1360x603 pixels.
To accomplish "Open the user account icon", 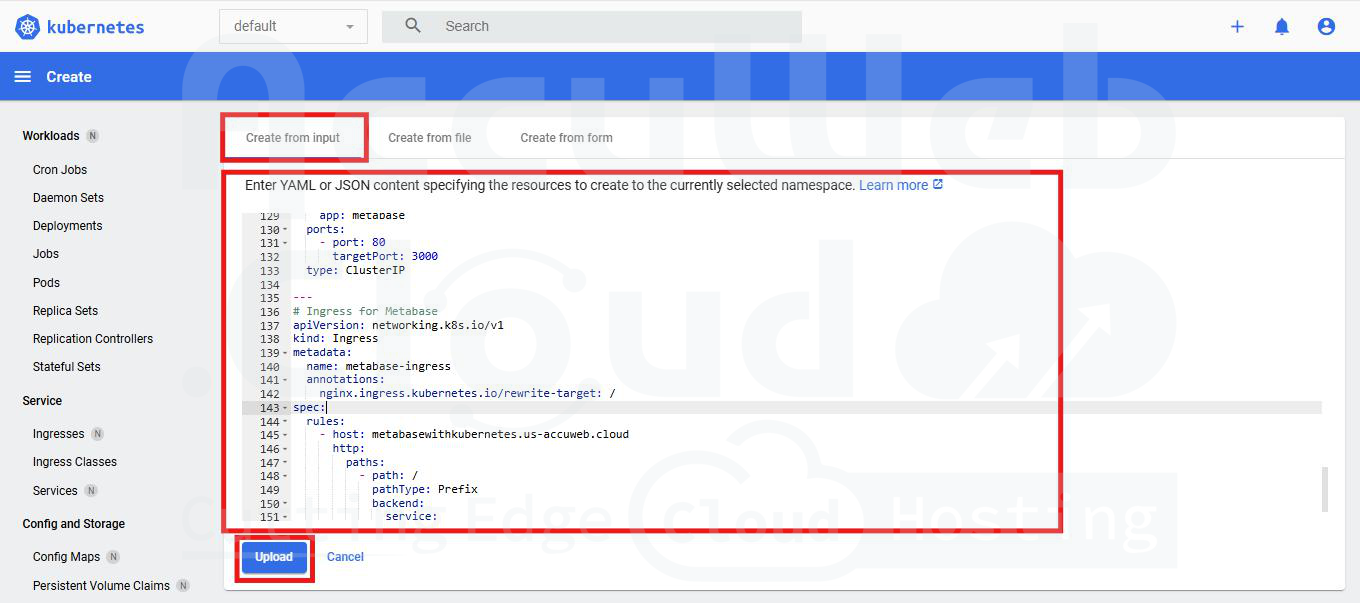I will (1326, 27).
